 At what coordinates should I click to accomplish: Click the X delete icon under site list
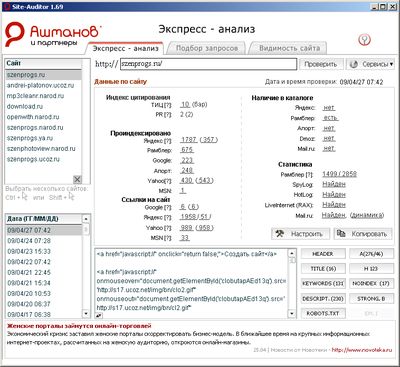point(77,179)
